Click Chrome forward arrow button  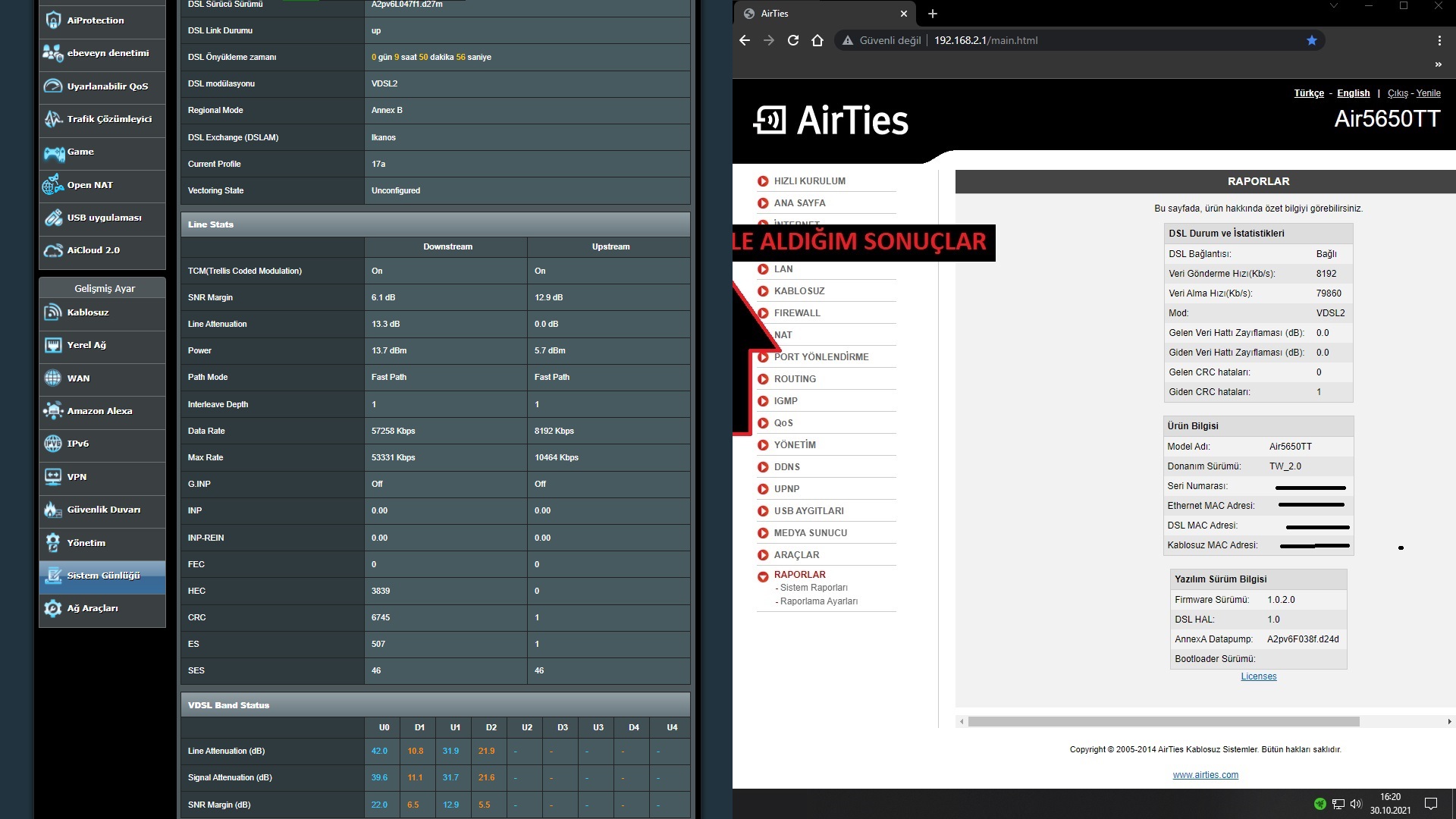tap(769, 40)
